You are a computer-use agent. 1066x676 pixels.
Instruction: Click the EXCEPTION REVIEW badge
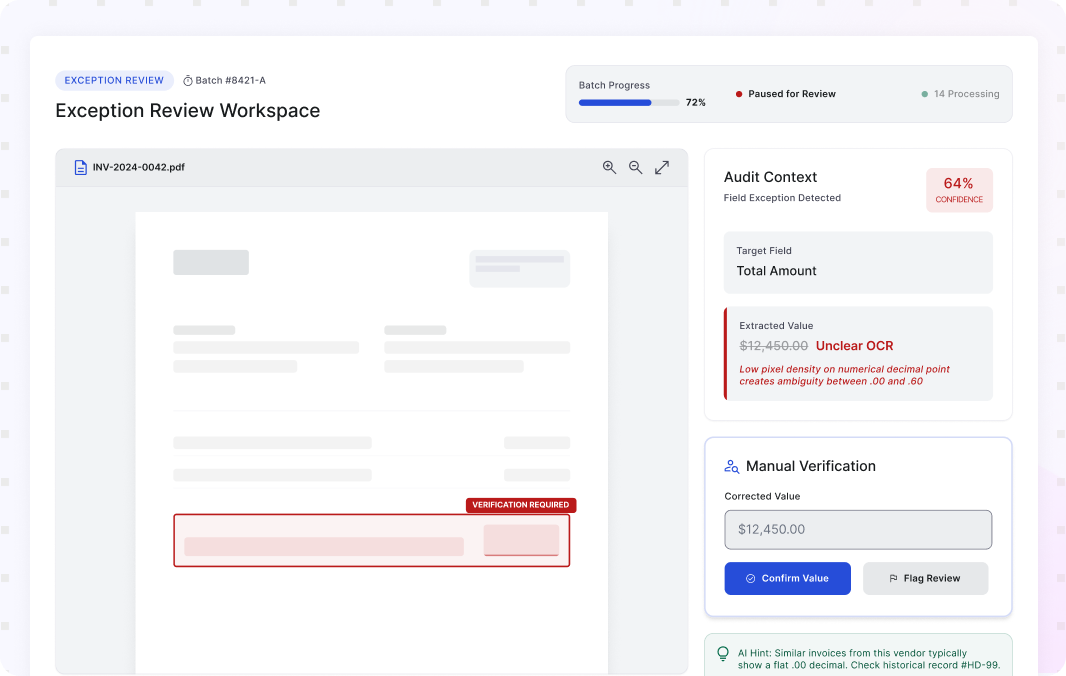114,80
